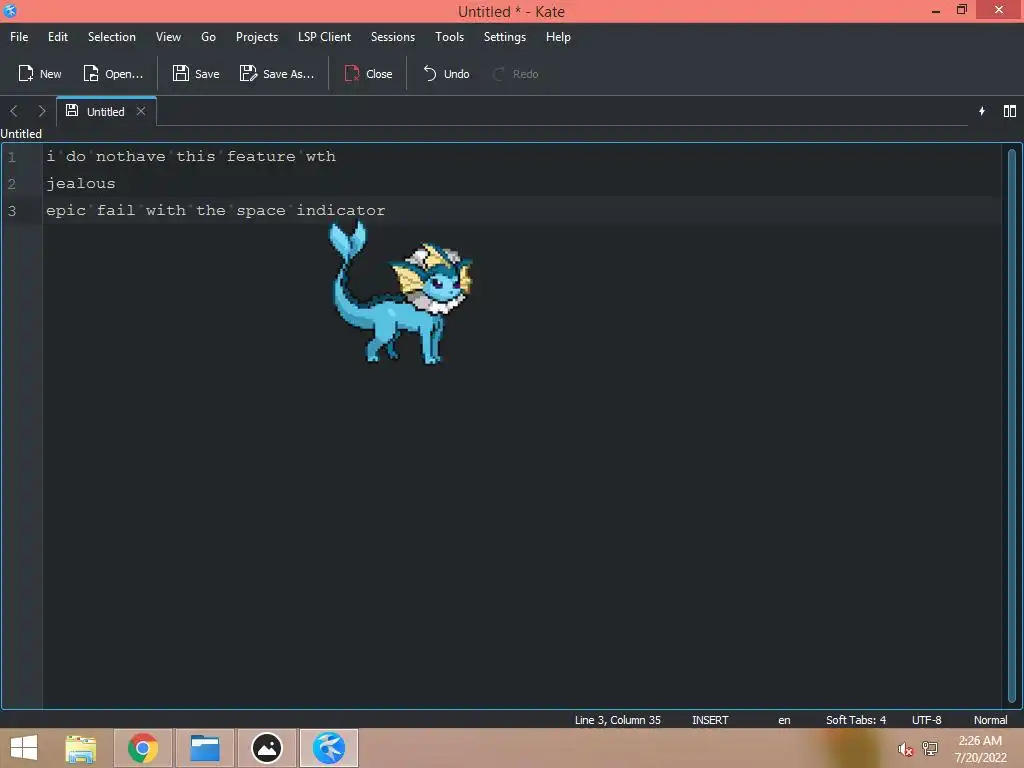This screenshot has height=768, width=1024.
Task: Restore down the Kate window
Action: pyautogui.click(x=961, y=10)
